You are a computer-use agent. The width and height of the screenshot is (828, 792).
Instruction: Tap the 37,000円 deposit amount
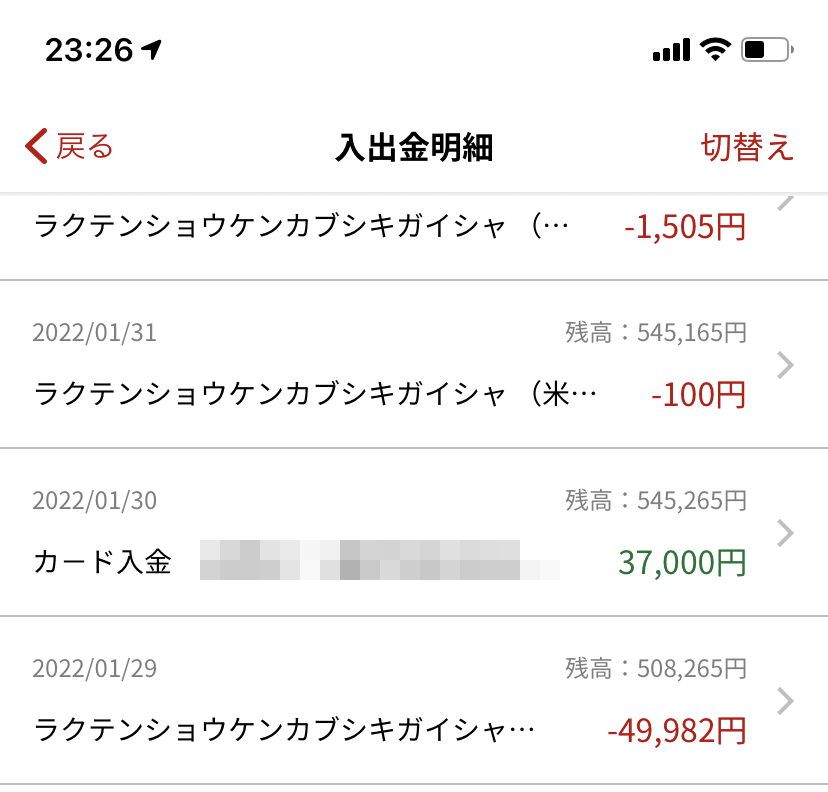click(x=682, y=562)
